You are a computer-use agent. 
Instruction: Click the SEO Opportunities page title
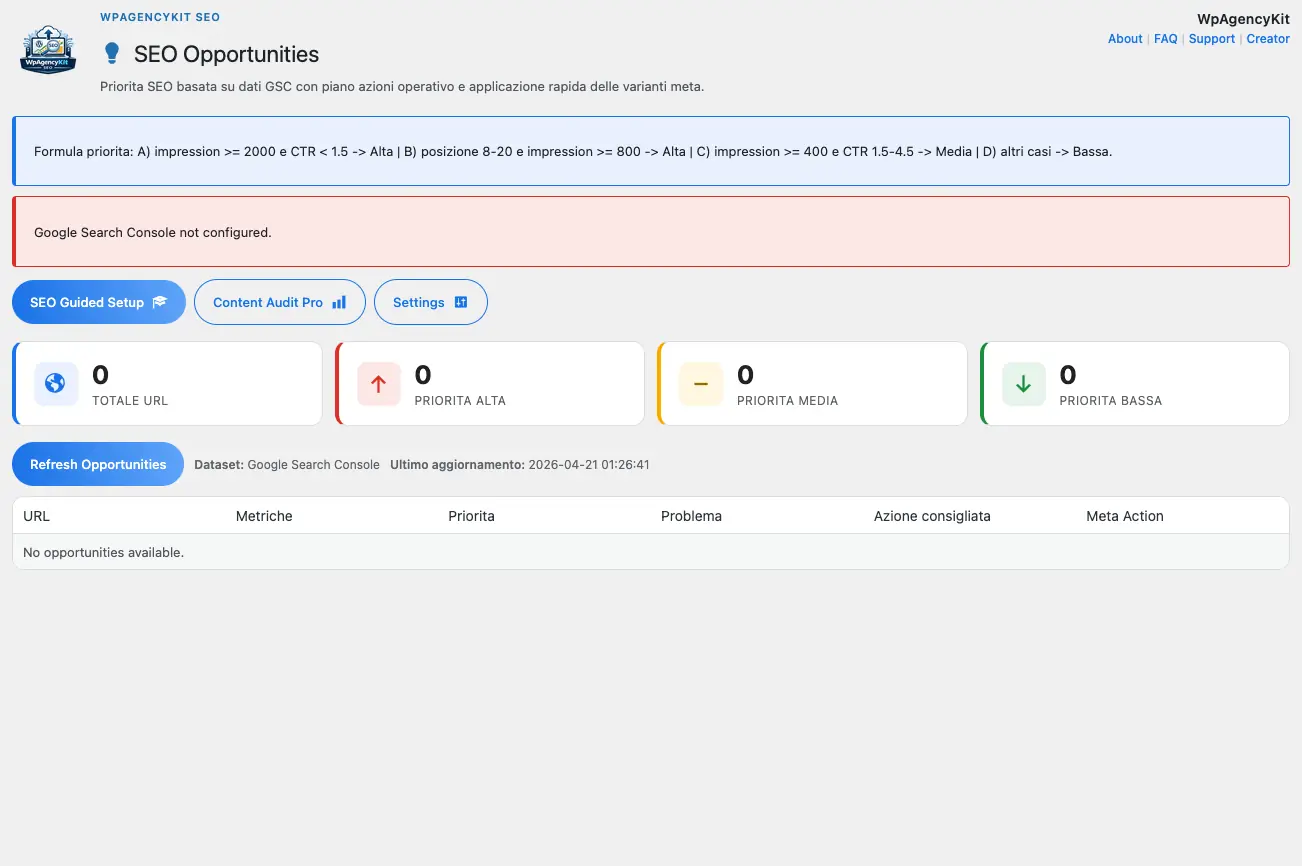227,54
